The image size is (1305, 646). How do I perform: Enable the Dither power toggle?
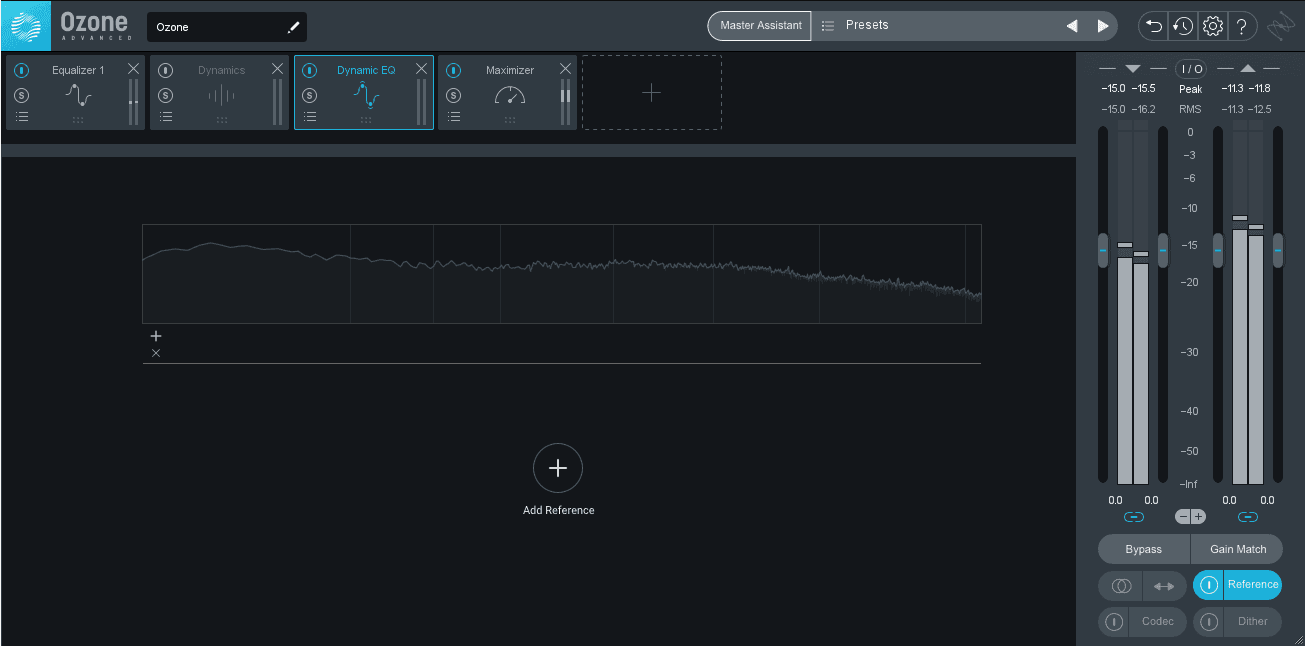(x=1209, y=622)
